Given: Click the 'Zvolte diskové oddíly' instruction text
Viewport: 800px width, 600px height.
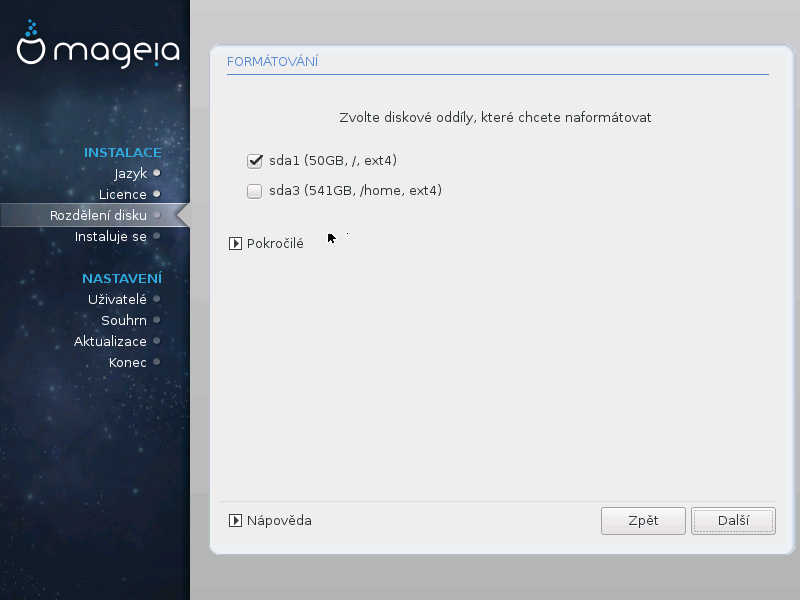Looking at the screenshot, I should point(495,117).
